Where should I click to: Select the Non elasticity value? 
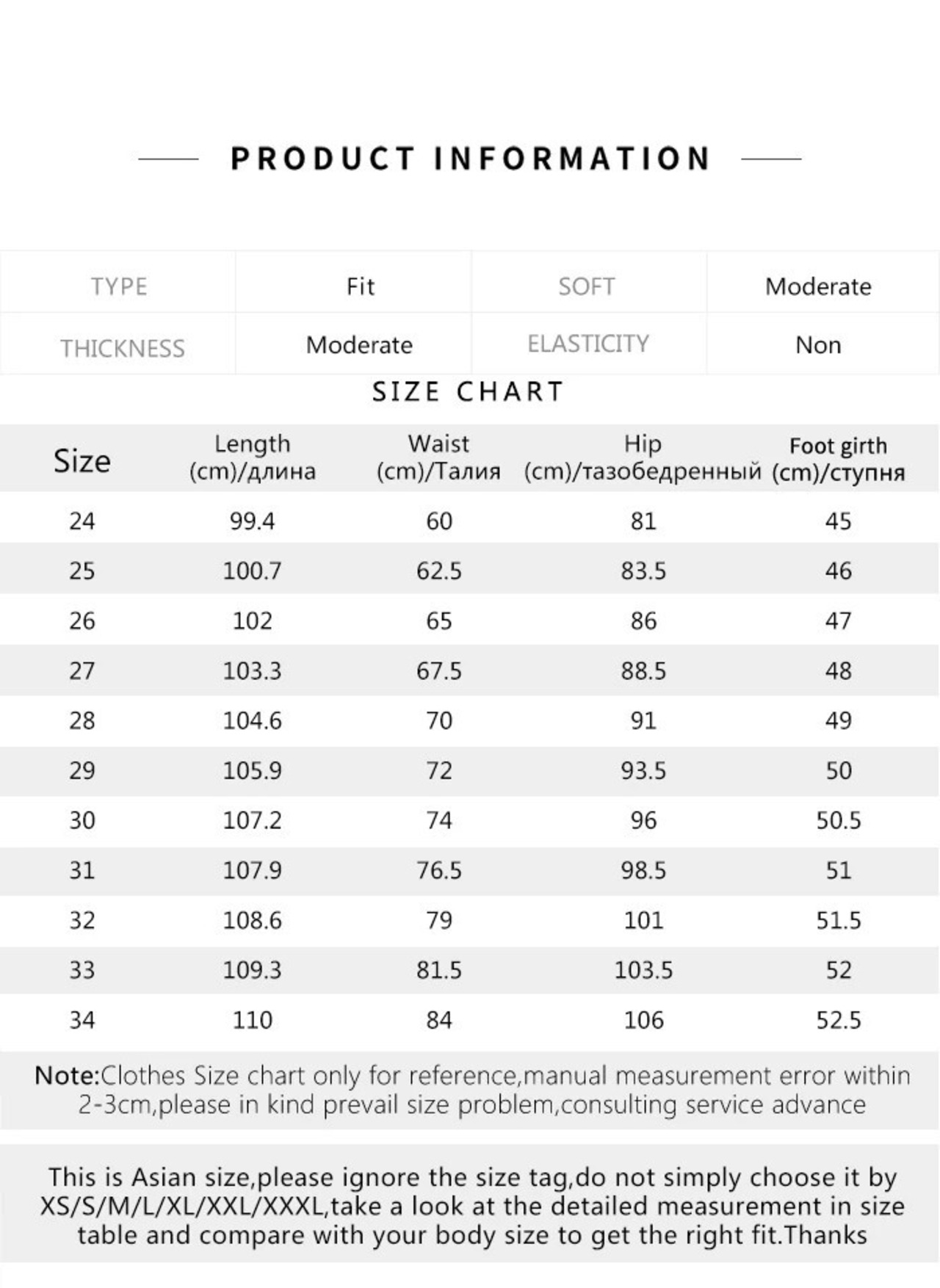click(x=818, y=345)
